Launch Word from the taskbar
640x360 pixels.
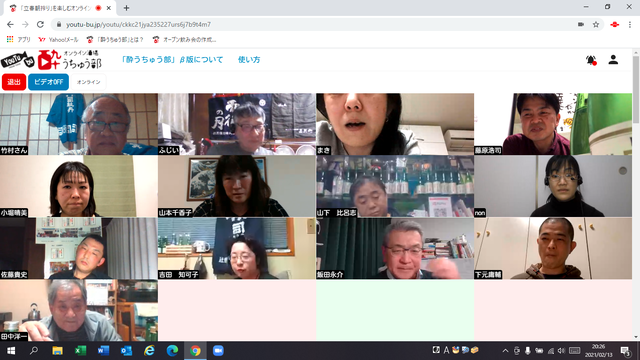point(103,351)
